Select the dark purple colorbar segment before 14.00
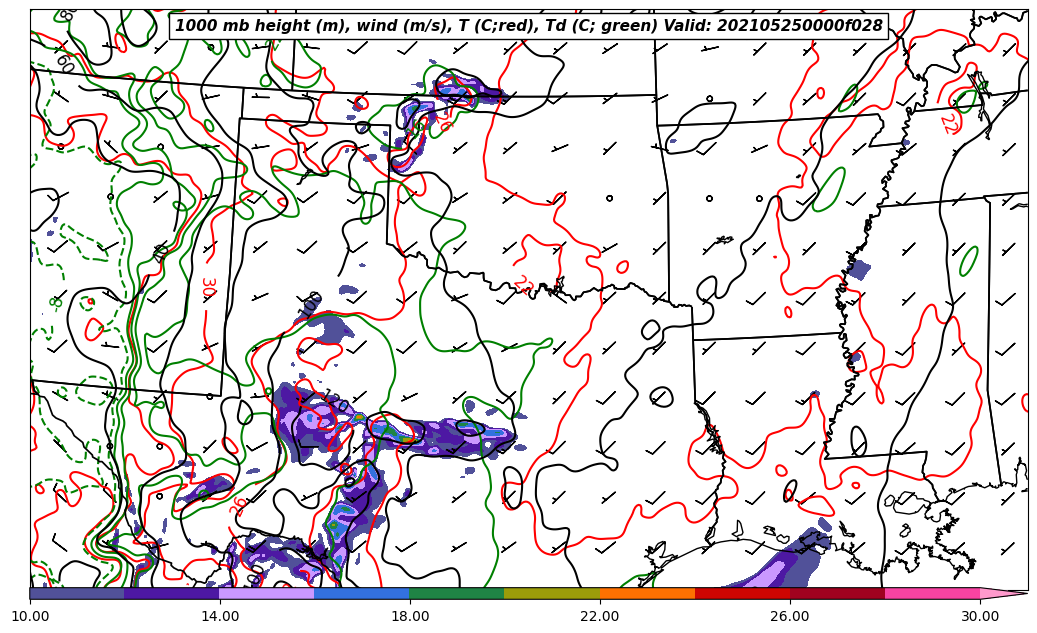Screen dimensions: 1037x633 point(172,594)
